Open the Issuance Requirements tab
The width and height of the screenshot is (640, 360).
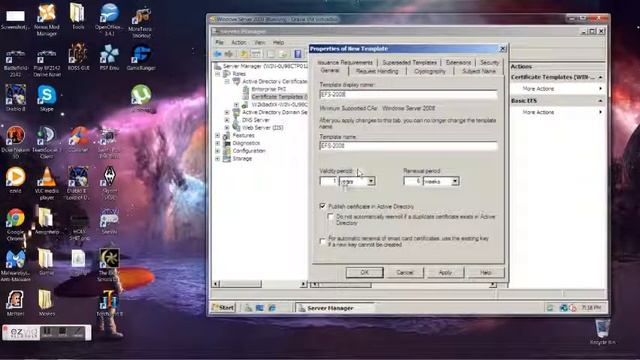pyautogui.click(x=345, y=62)
